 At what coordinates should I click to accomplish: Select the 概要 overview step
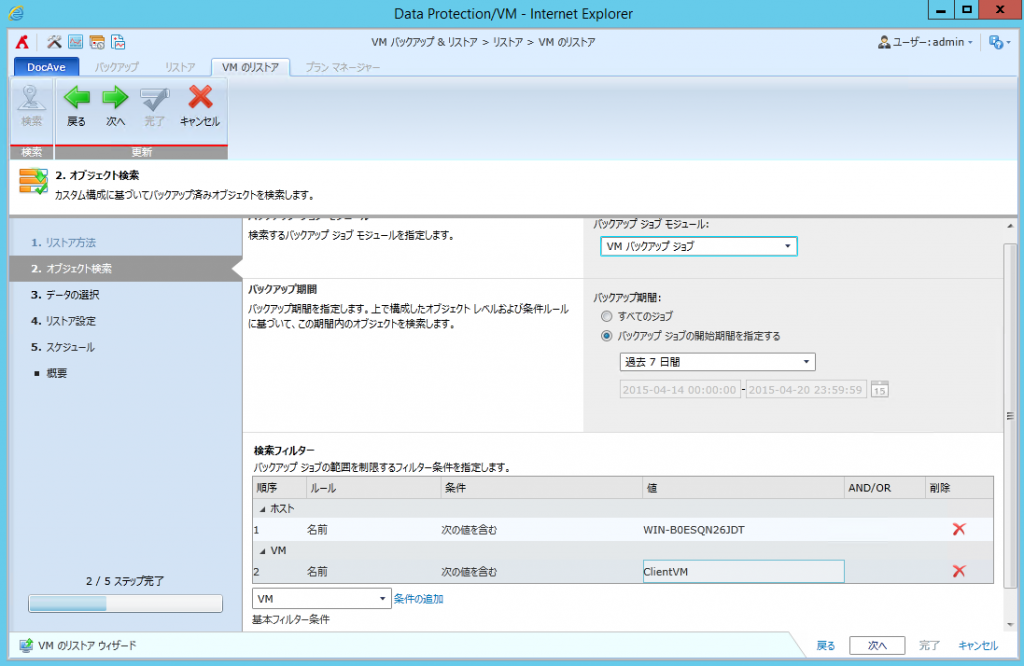coord(56,373)
